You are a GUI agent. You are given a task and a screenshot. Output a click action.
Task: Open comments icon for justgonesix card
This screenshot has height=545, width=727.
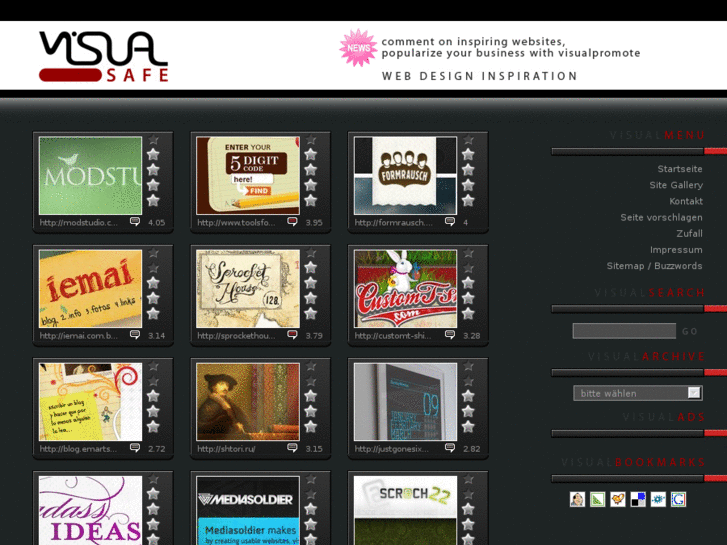tap(450, 448)
